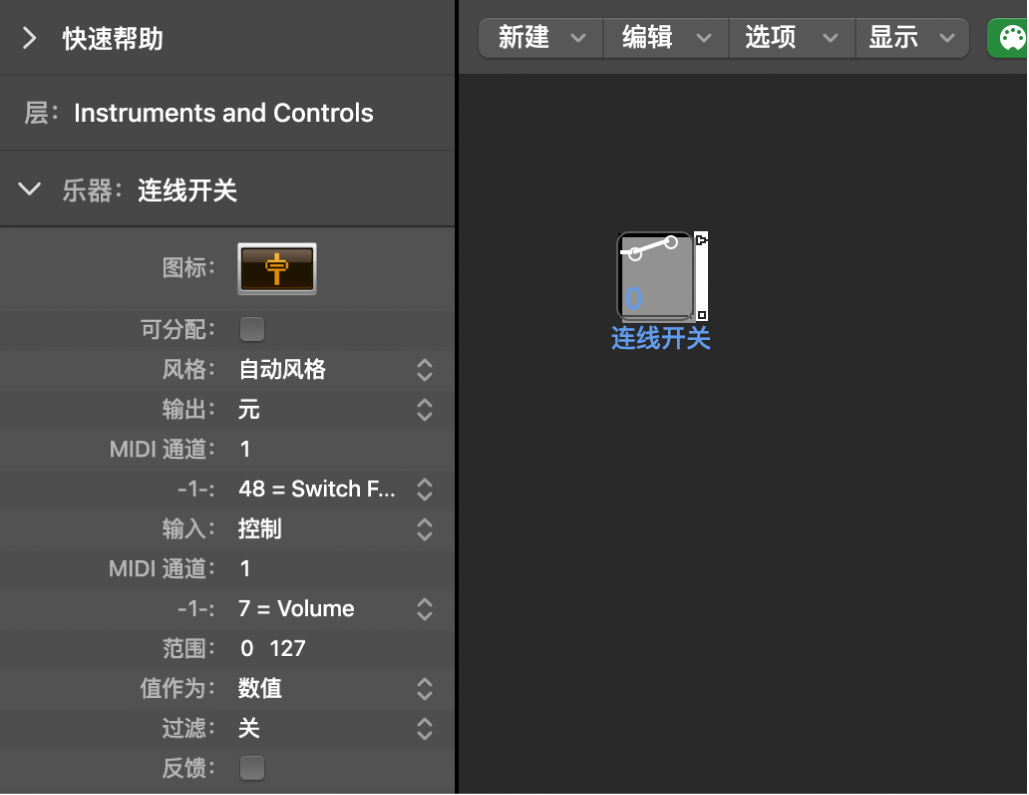The image size is (1029, 795).
Task: Open the 新建 menu
Action: [x=540, y=38]
